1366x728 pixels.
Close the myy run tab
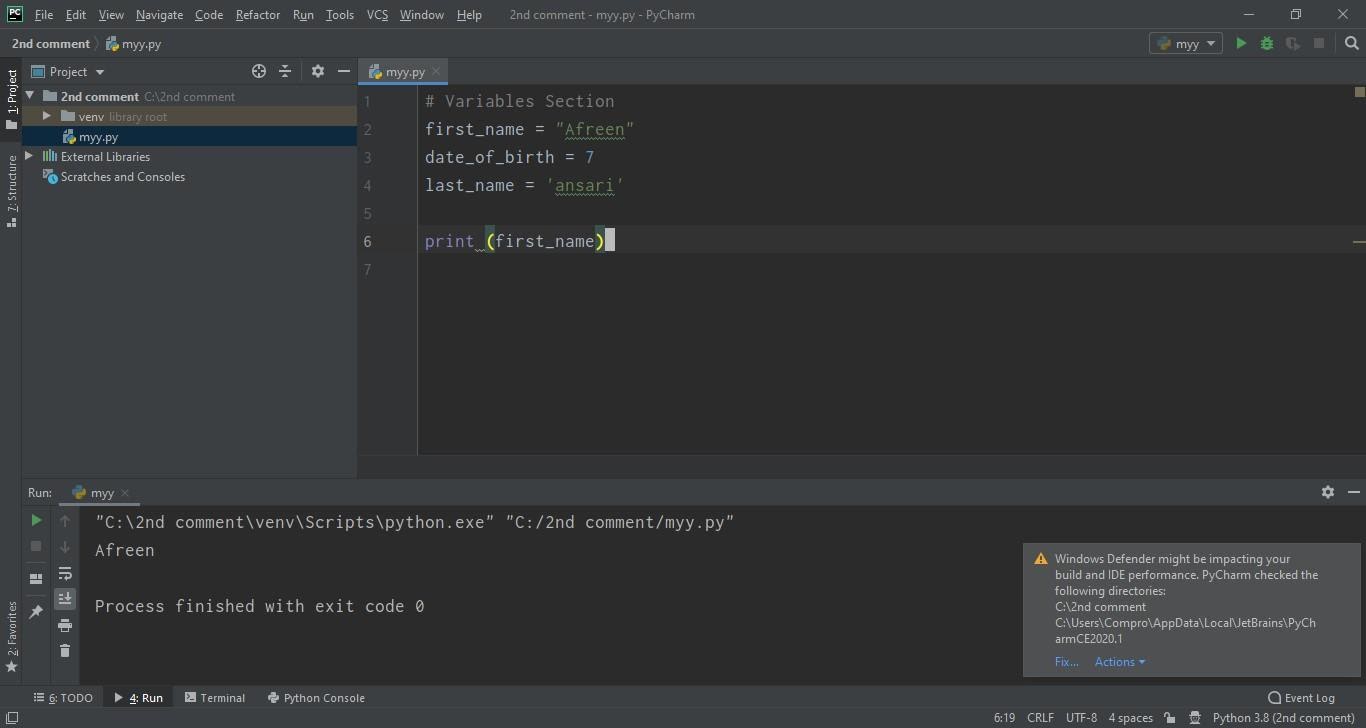pyautogui.click(x=125, y=493)
